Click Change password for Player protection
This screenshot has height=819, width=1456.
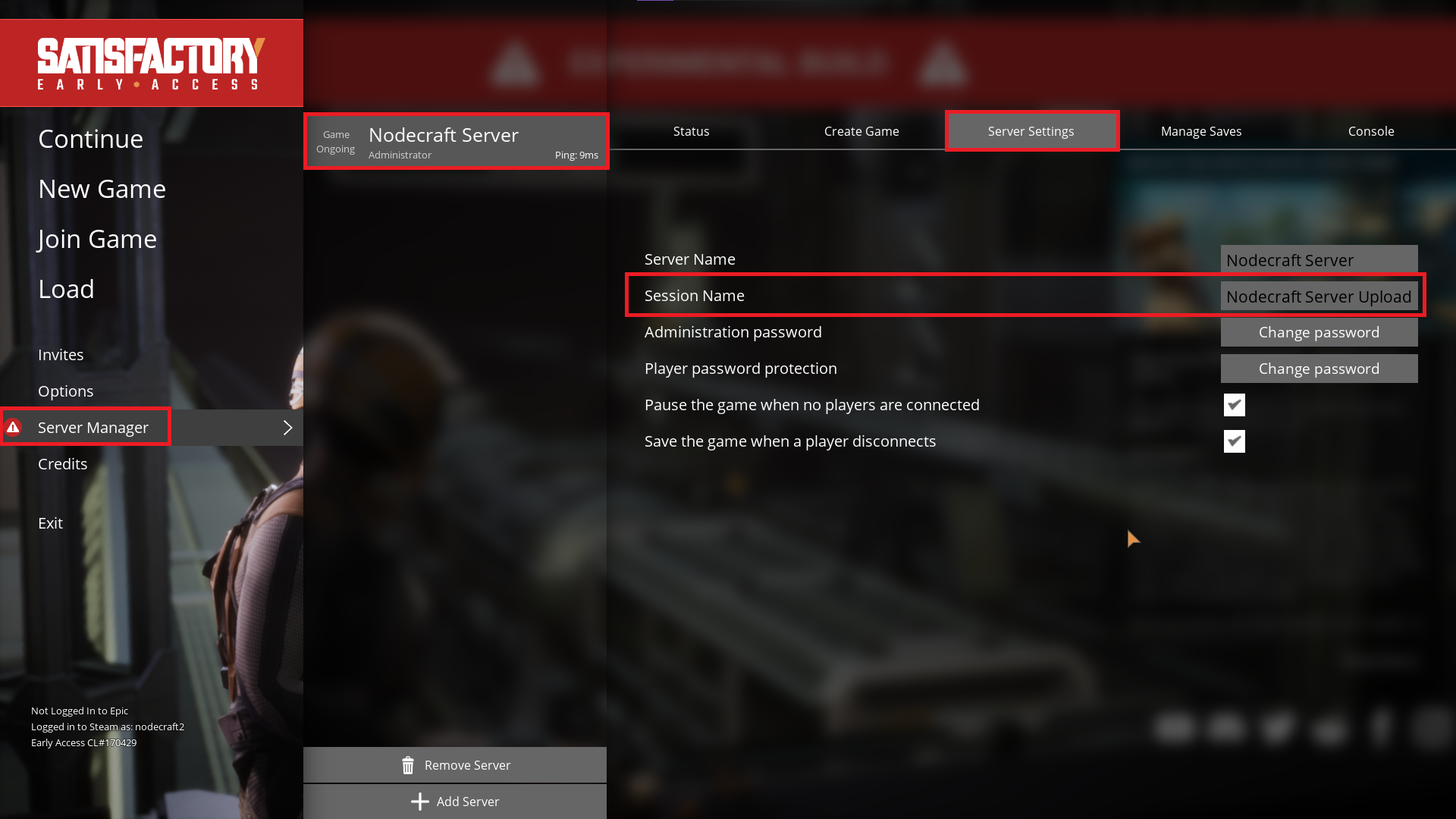1319,368
